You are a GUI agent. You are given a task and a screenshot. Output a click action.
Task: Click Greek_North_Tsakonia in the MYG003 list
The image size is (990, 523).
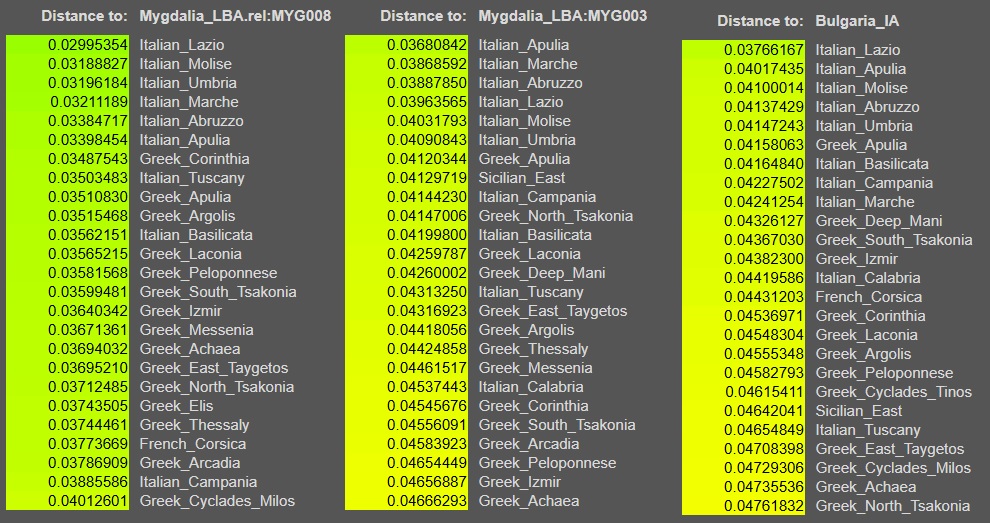coord(556,216)
